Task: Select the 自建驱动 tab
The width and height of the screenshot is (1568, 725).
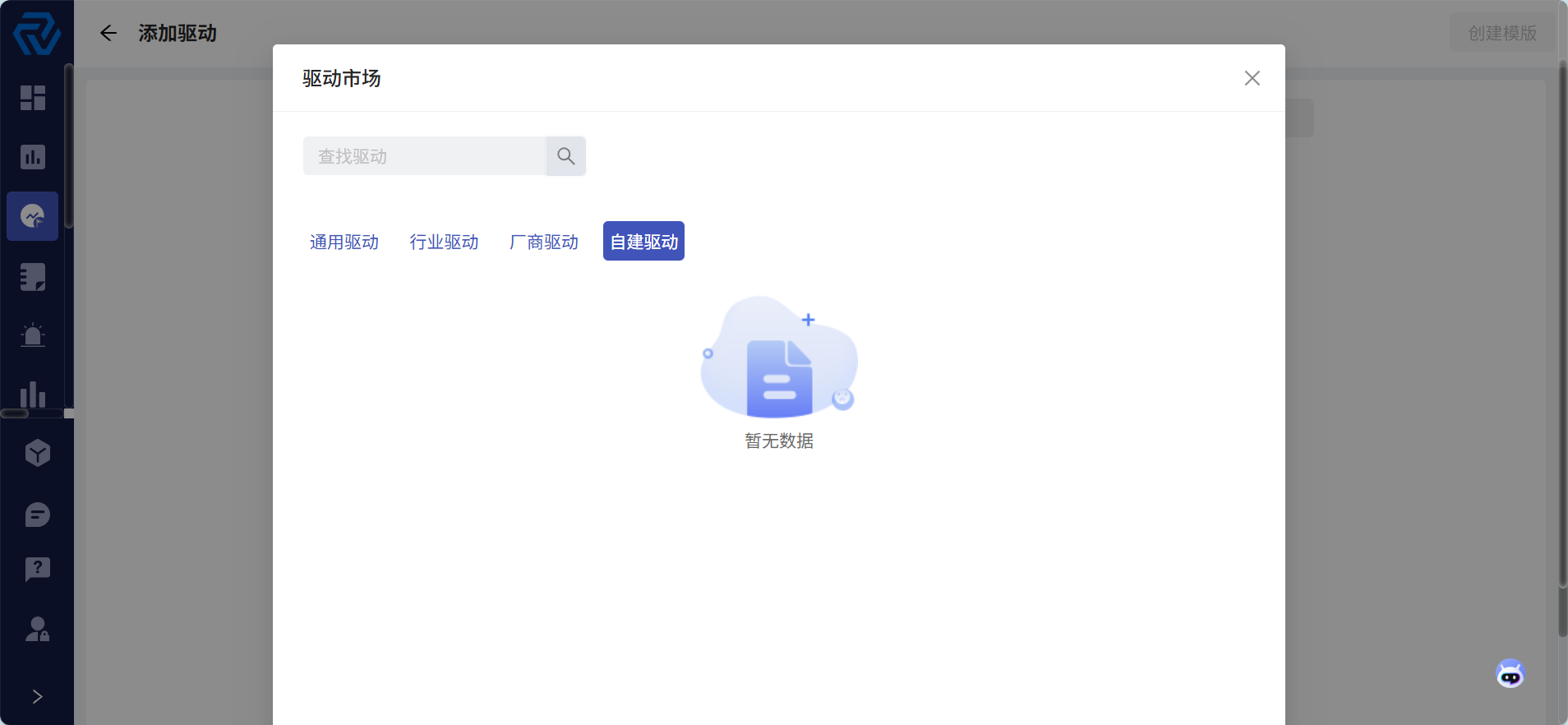Action: click(643, 241)
